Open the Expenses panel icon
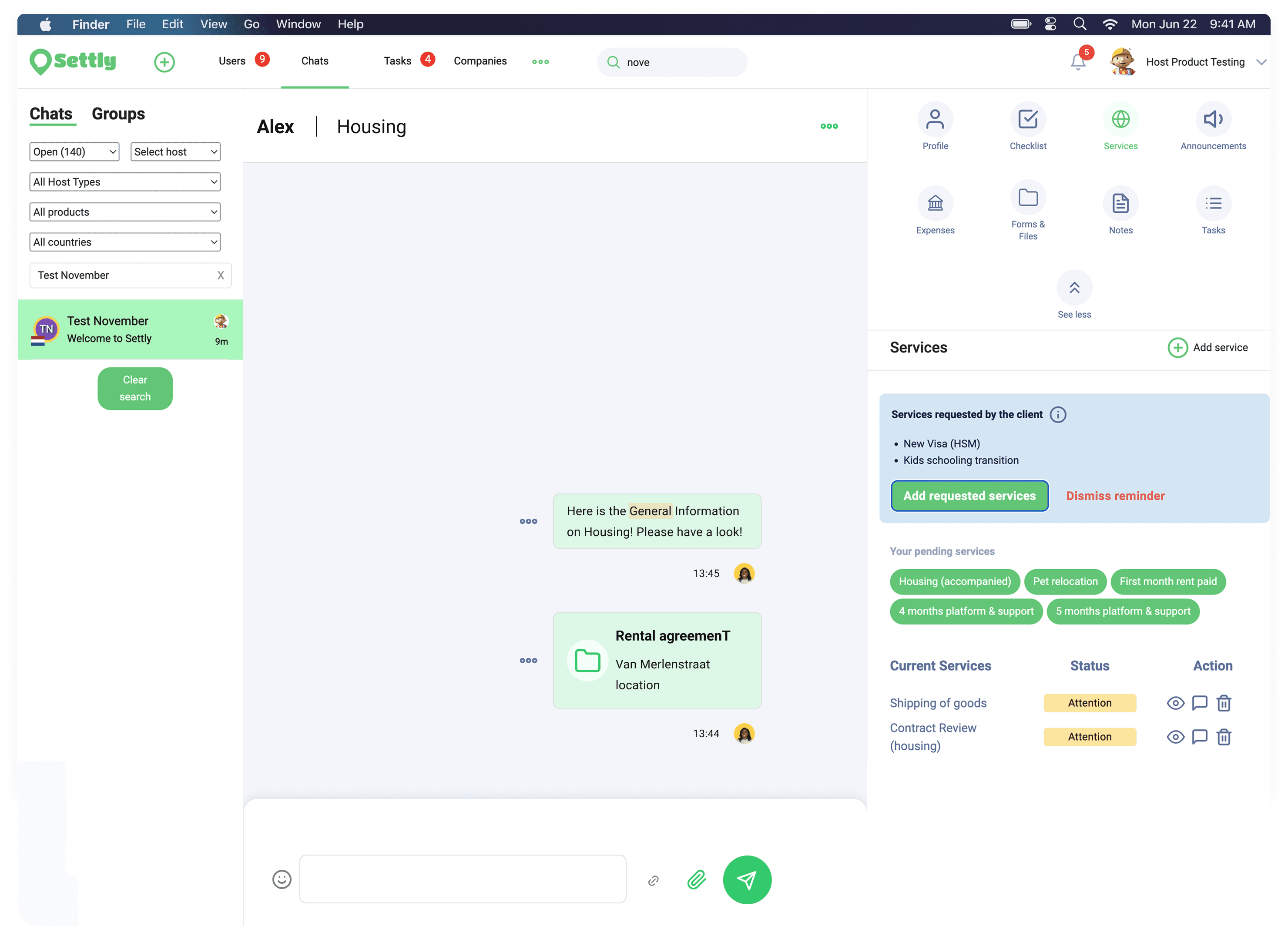This screenshot has width=1288, height=926. tap(935, 203)
